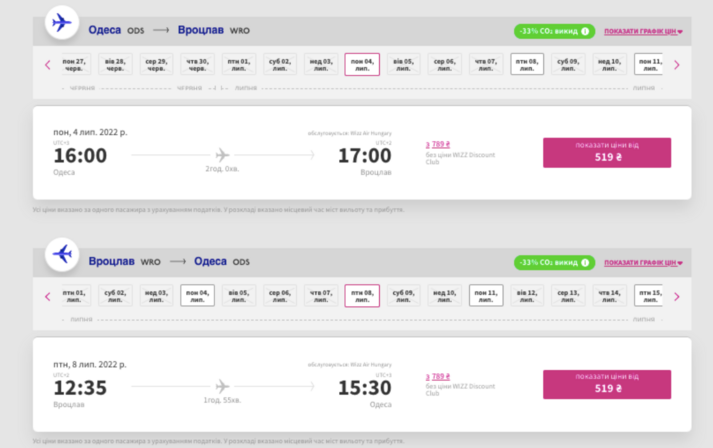
Task: Click left arrow in Wroclaw–Odesa date strip
Action: point(47,296)
